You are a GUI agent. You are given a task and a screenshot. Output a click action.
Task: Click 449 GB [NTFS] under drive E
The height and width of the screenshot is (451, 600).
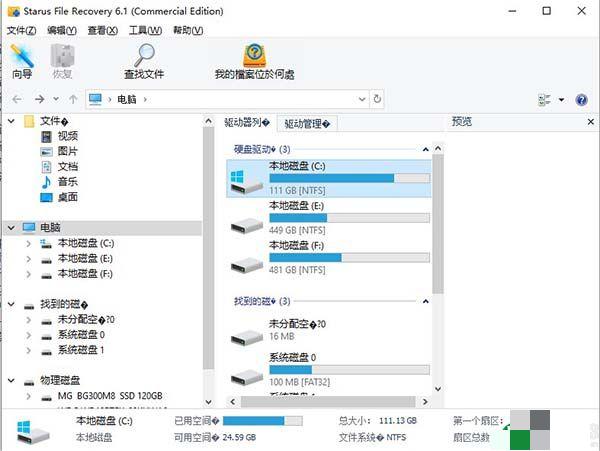pyautogui.click(x=297, y=230)
